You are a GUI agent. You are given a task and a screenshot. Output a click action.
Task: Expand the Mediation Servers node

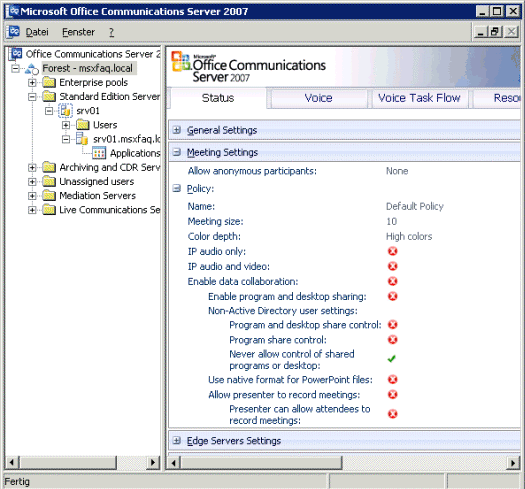(x=32, y=196)
